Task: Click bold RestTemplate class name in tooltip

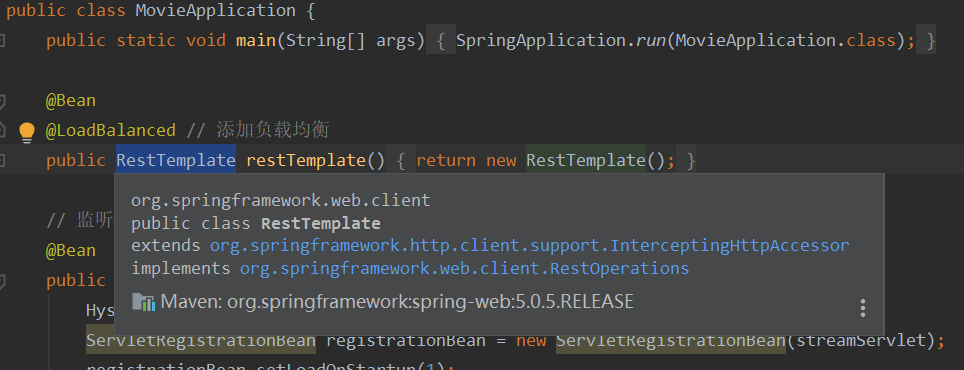Action: pos(321,223)
